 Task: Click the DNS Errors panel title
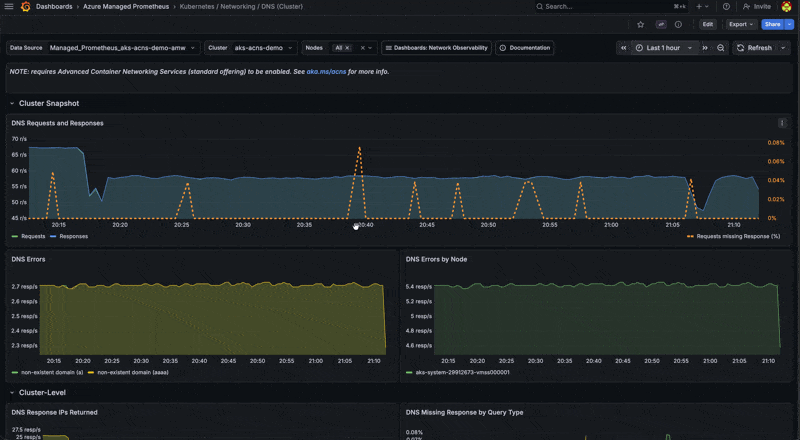[28, 259]
